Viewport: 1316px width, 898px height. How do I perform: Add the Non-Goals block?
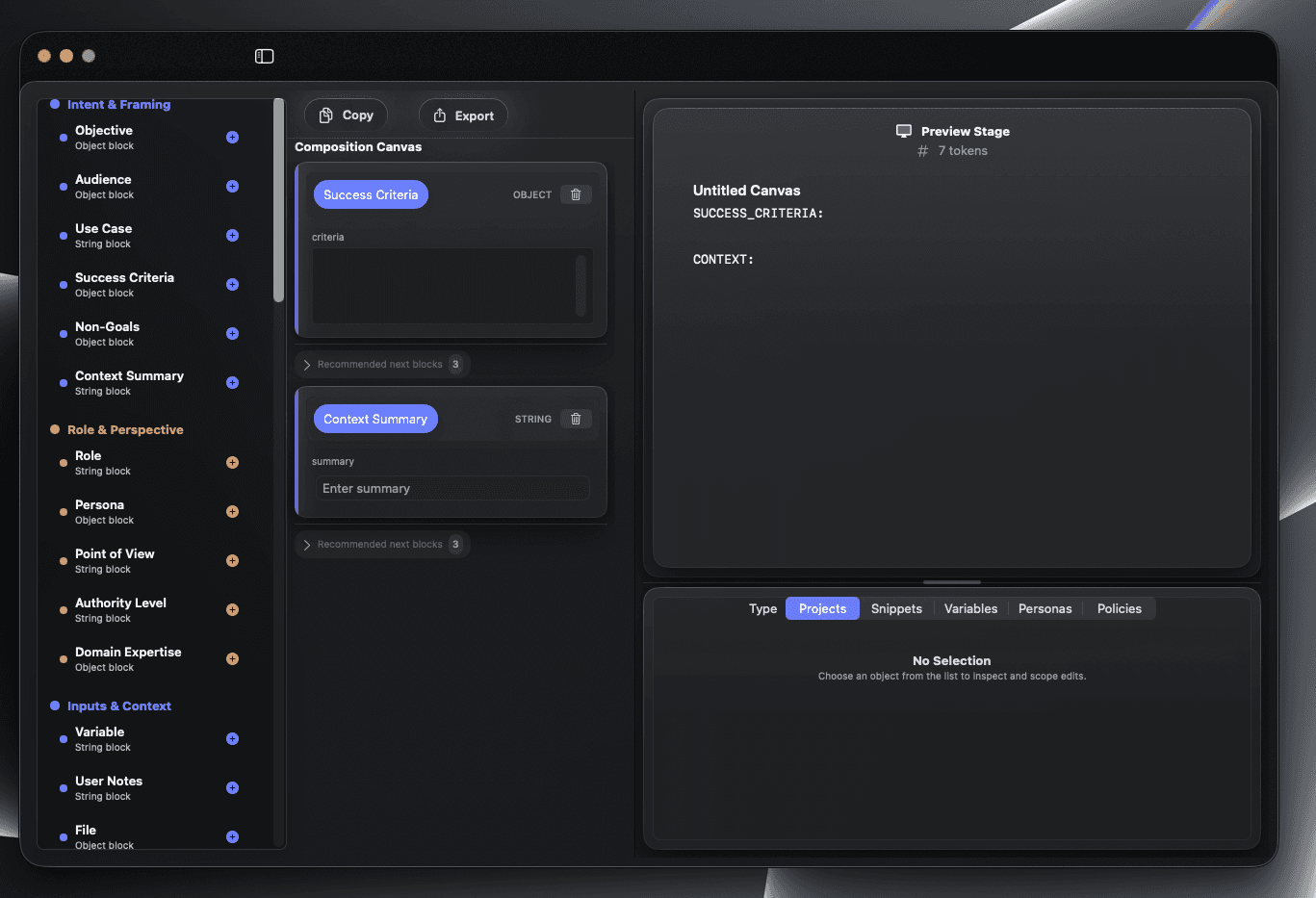click(x=232, y=334)
